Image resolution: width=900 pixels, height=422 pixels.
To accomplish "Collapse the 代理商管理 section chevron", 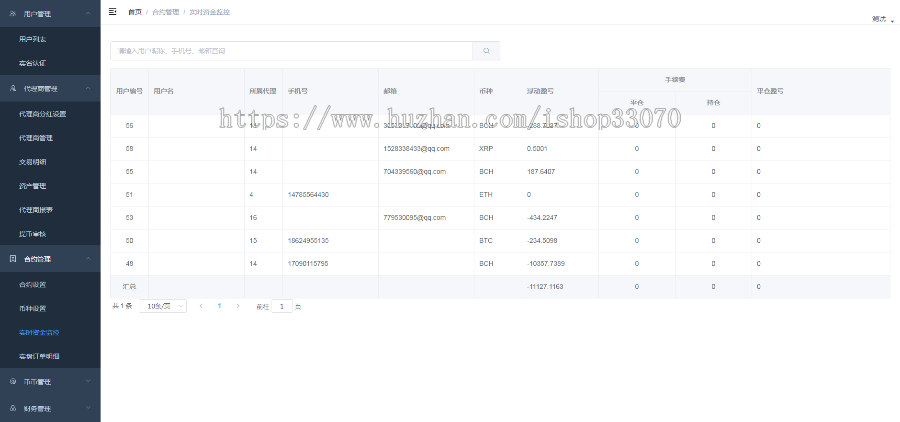I will click(x=88, y=88).
